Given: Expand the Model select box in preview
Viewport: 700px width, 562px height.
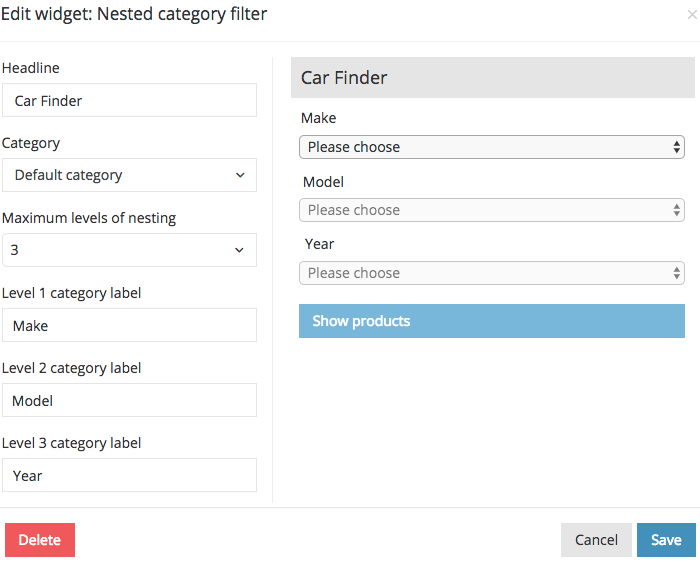Looking at the screenshot, I should pyautogui.click(x=491, y=210).
